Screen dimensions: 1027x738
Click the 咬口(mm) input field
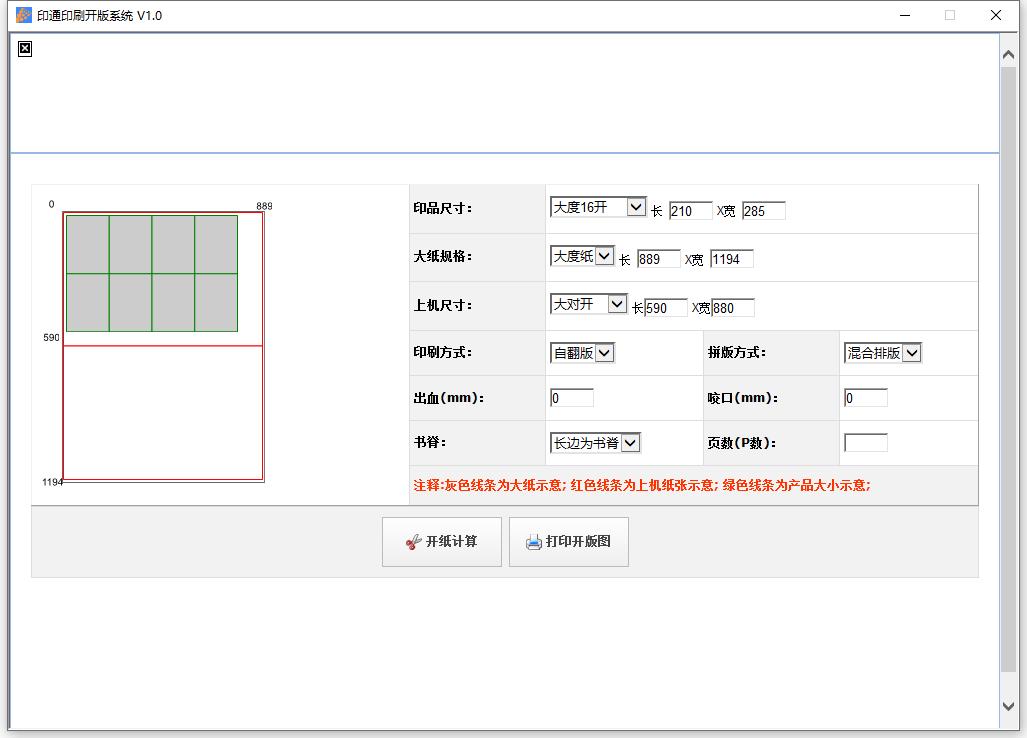tap(866, 398)
